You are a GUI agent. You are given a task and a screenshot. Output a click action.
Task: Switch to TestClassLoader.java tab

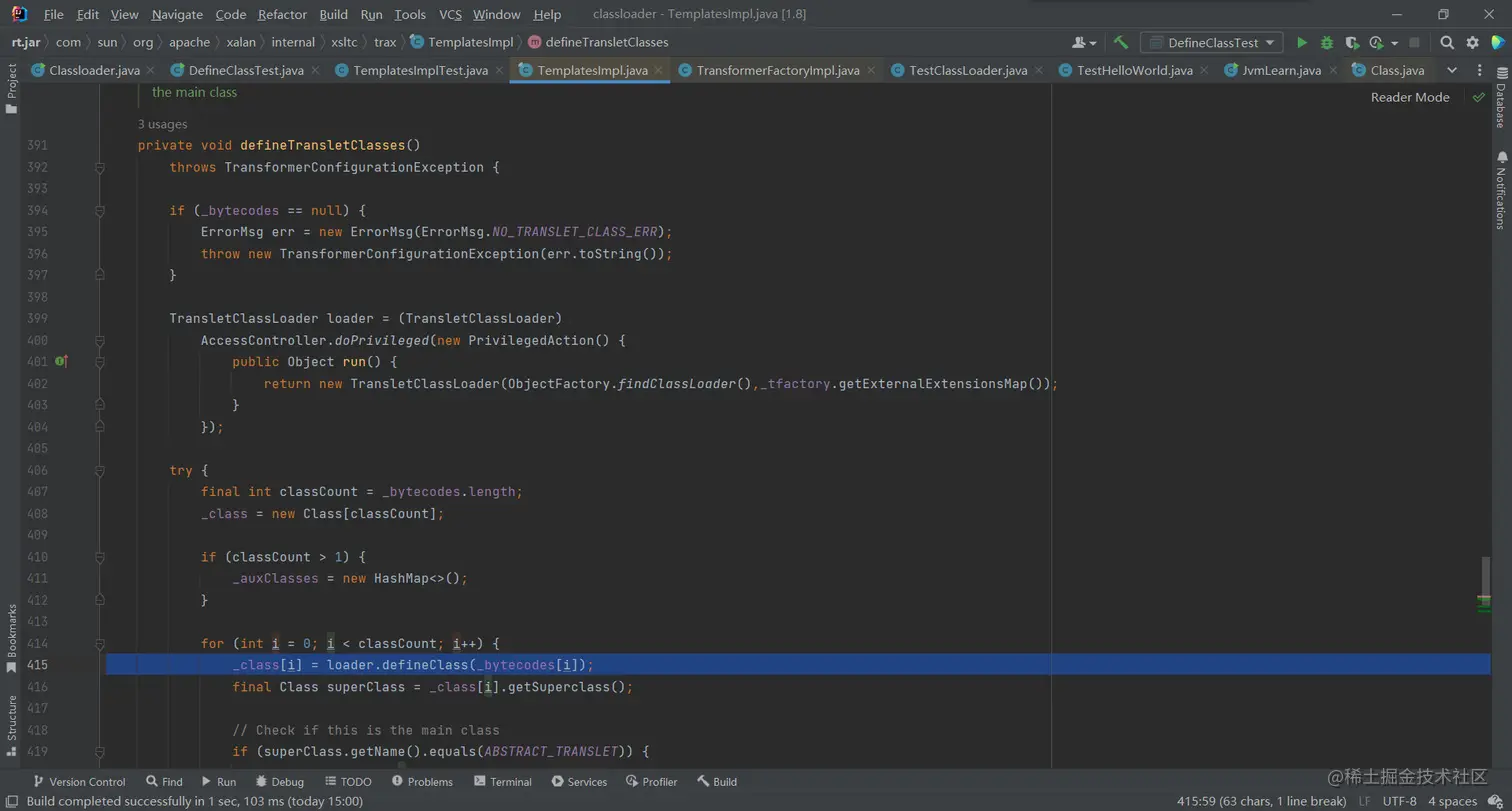click(x=968, y=70)
